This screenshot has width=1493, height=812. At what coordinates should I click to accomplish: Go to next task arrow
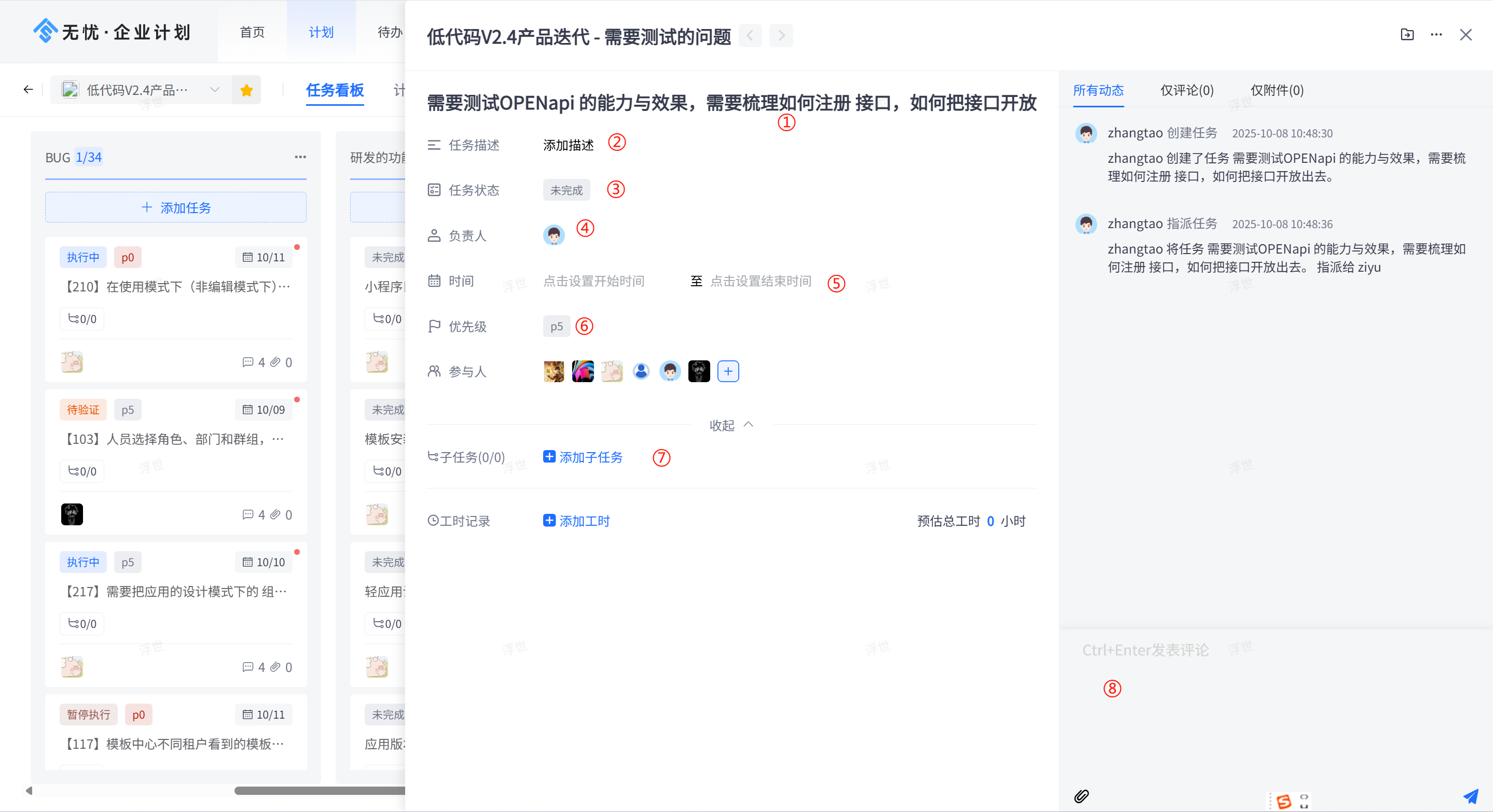point(781,36)
